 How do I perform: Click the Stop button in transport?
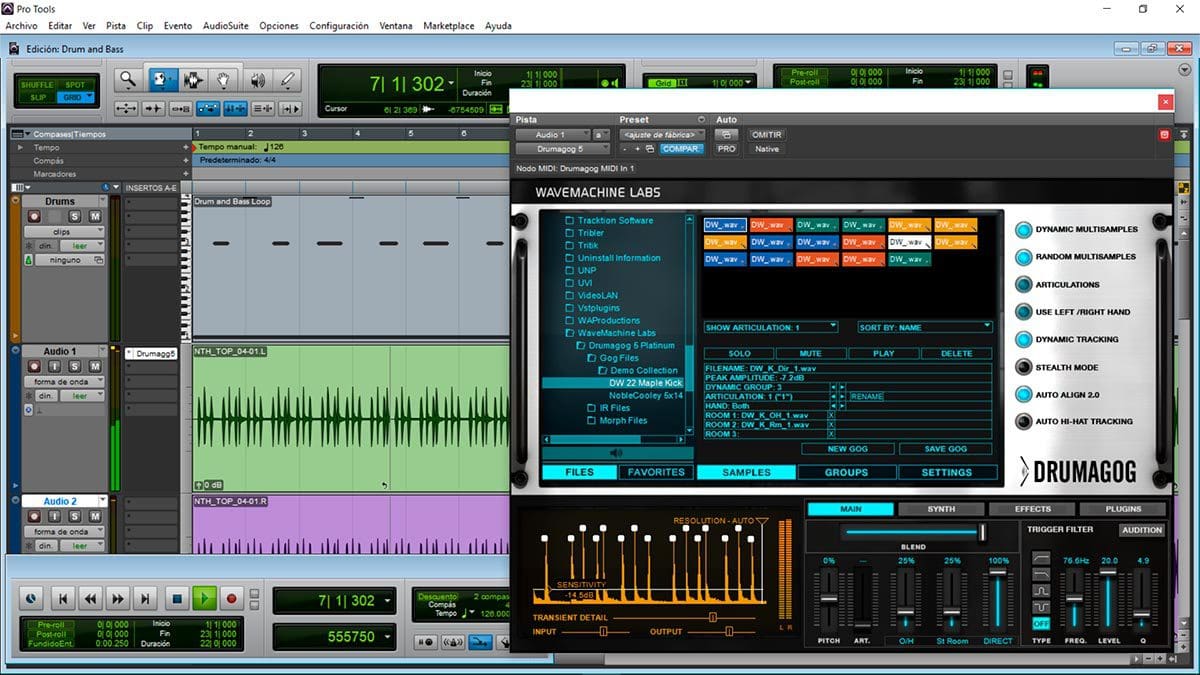pos(176,599)
